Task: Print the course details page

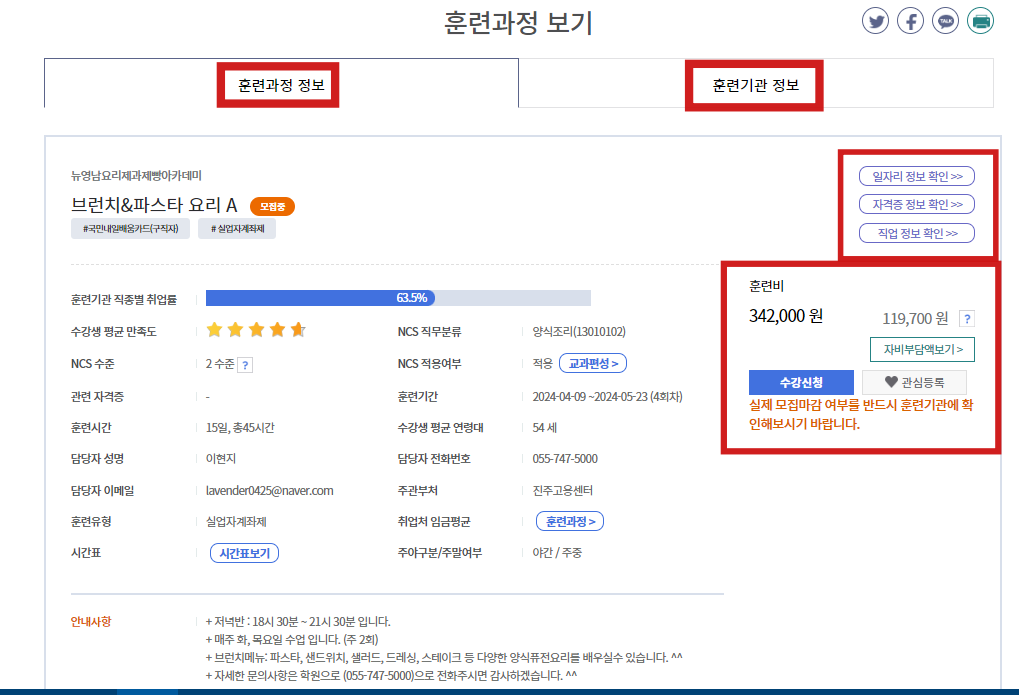Action: (980, 20)
